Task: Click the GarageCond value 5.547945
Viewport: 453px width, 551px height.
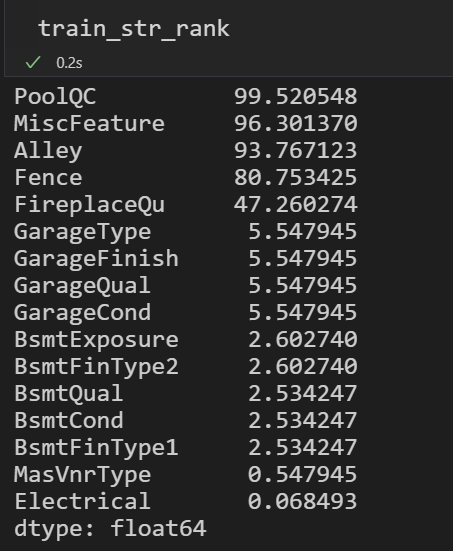Action: pos(303,313)
